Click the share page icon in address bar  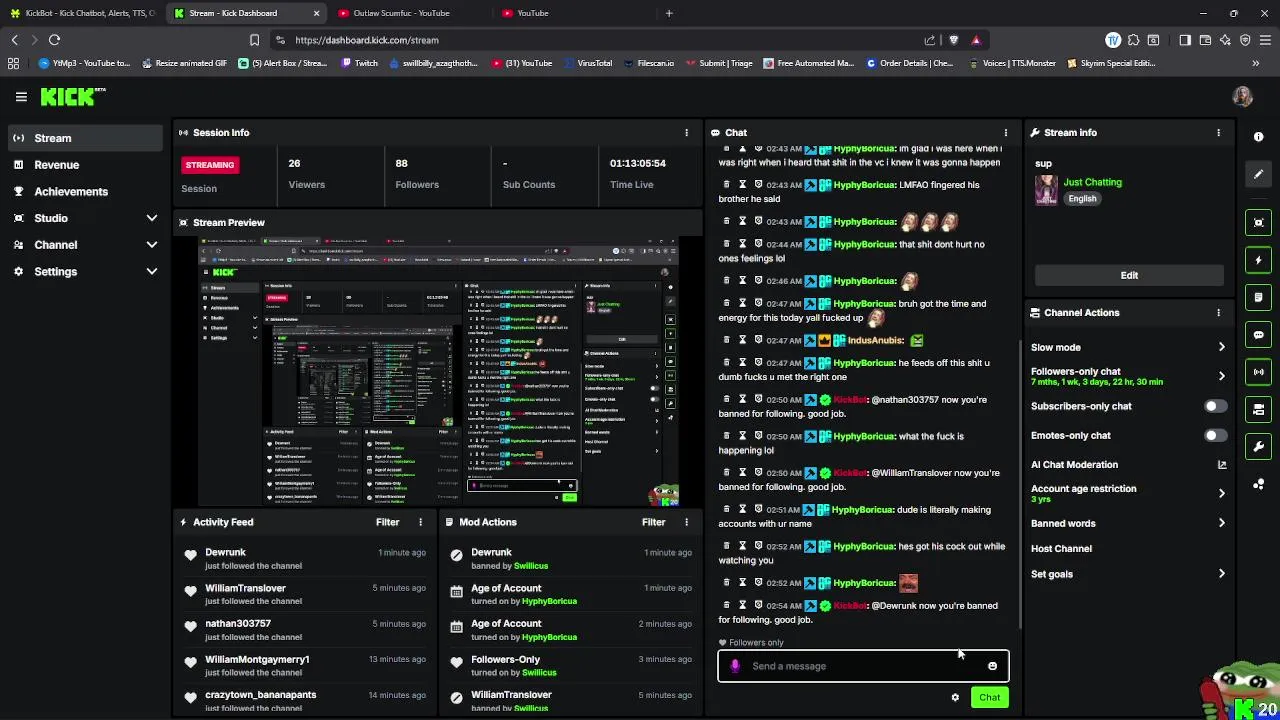930,40
